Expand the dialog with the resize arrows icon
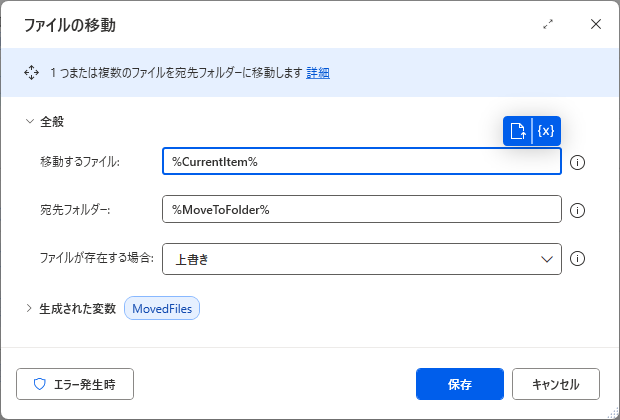 pos(548,24)
